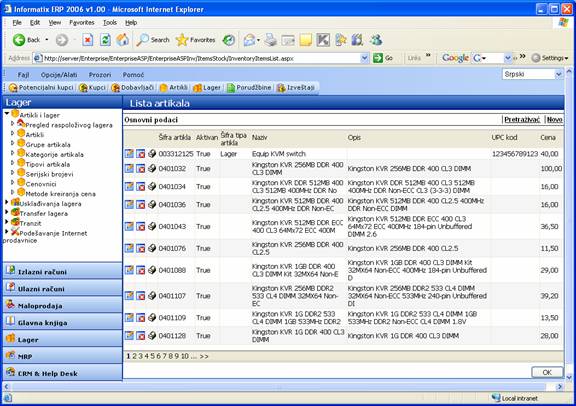Open the Srpski language dropdown
Viewport: 576px width, 406px height.
point(558,74)
